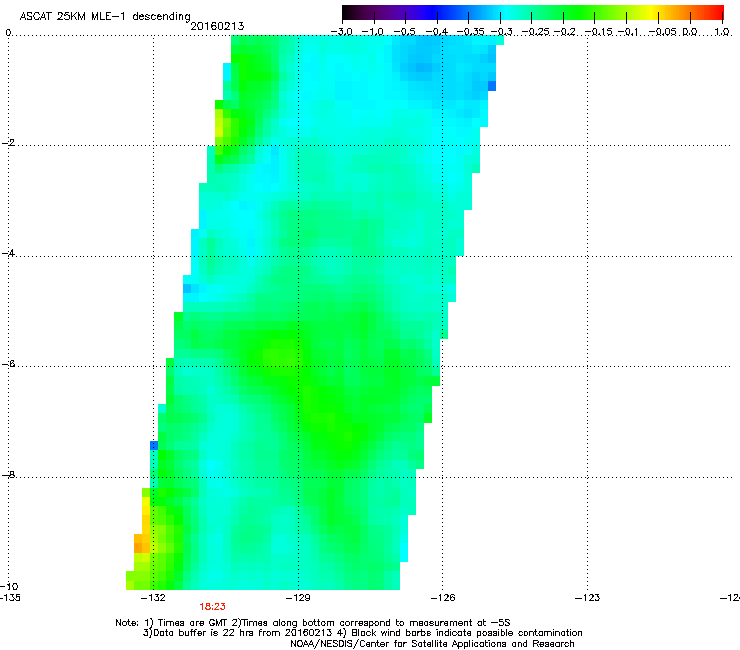Click the -126 longitude axis label
This screenshot has width=740, height=650.
443,598
